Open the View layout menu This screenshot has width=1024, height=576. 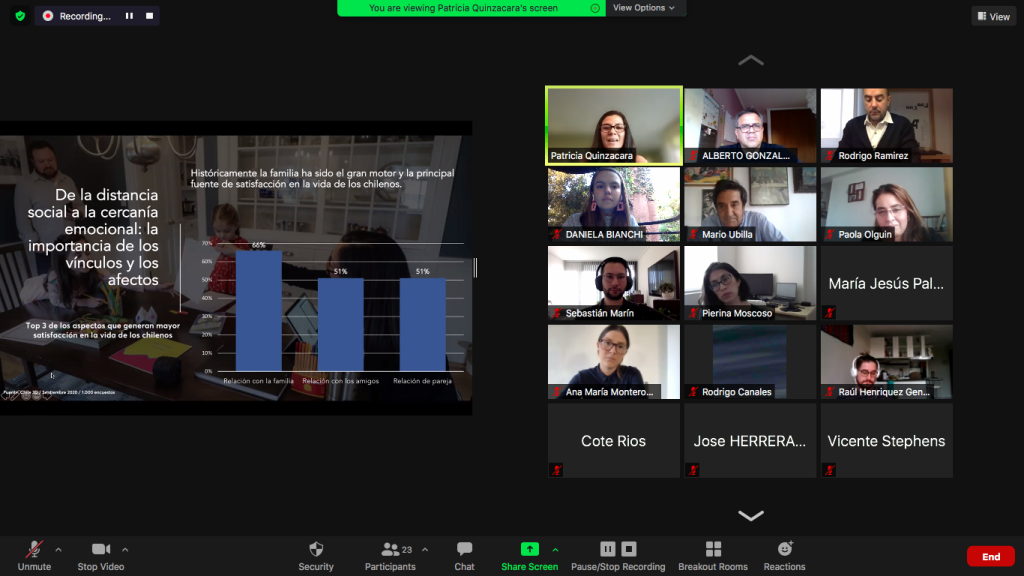(x=993, y=16)
